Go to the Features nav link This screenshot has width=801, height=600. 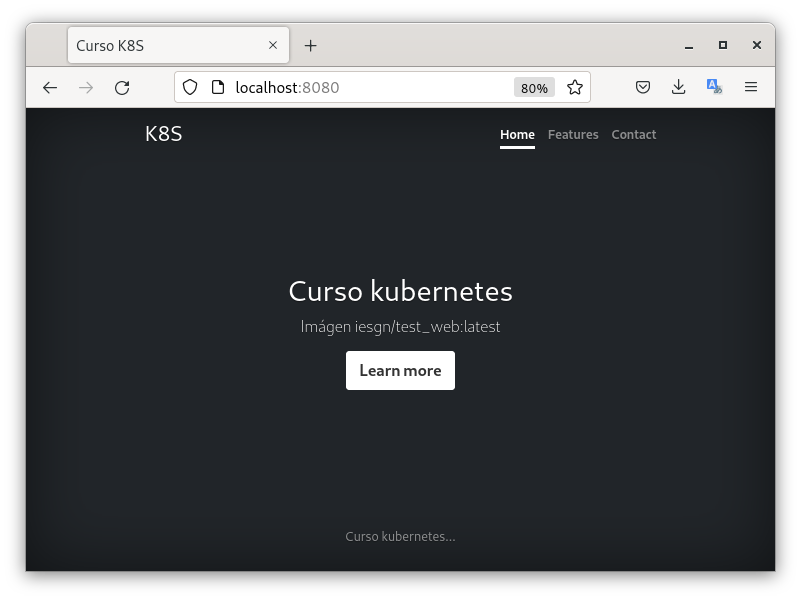coord(573,135)
